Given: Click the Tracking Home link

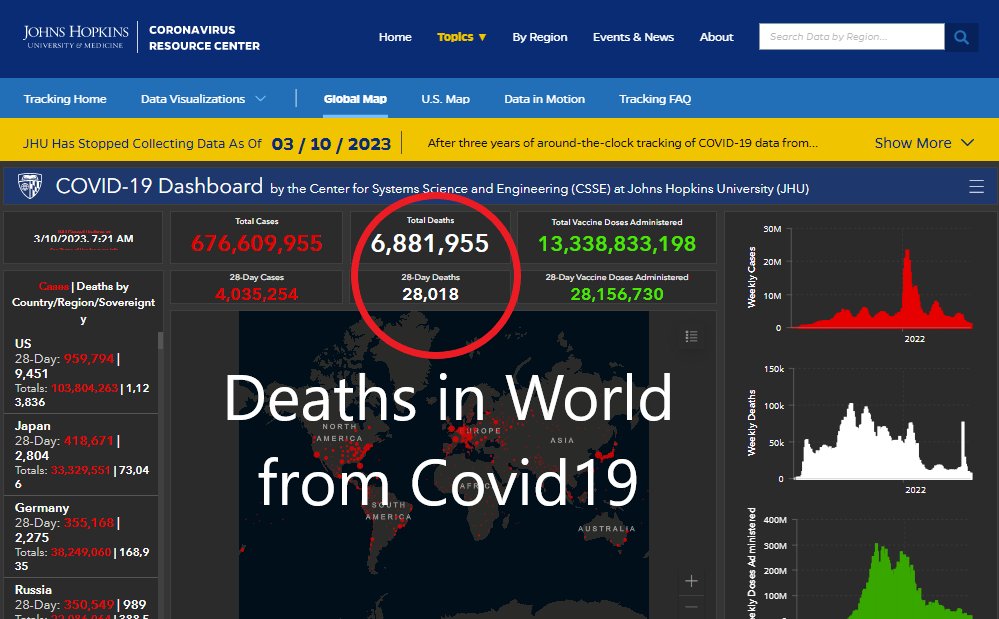Looking at the screenshot, I should (x=65, y=99).
